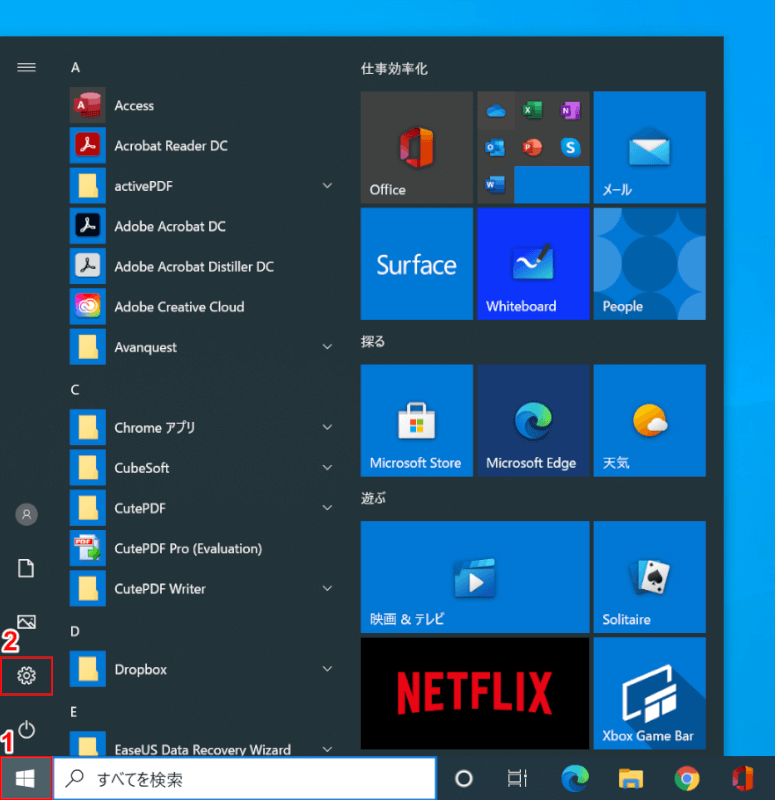The height and width of the screenshot is (800, 775).
Task: Click the Windows Start button
Action: [x=26, y=779]
